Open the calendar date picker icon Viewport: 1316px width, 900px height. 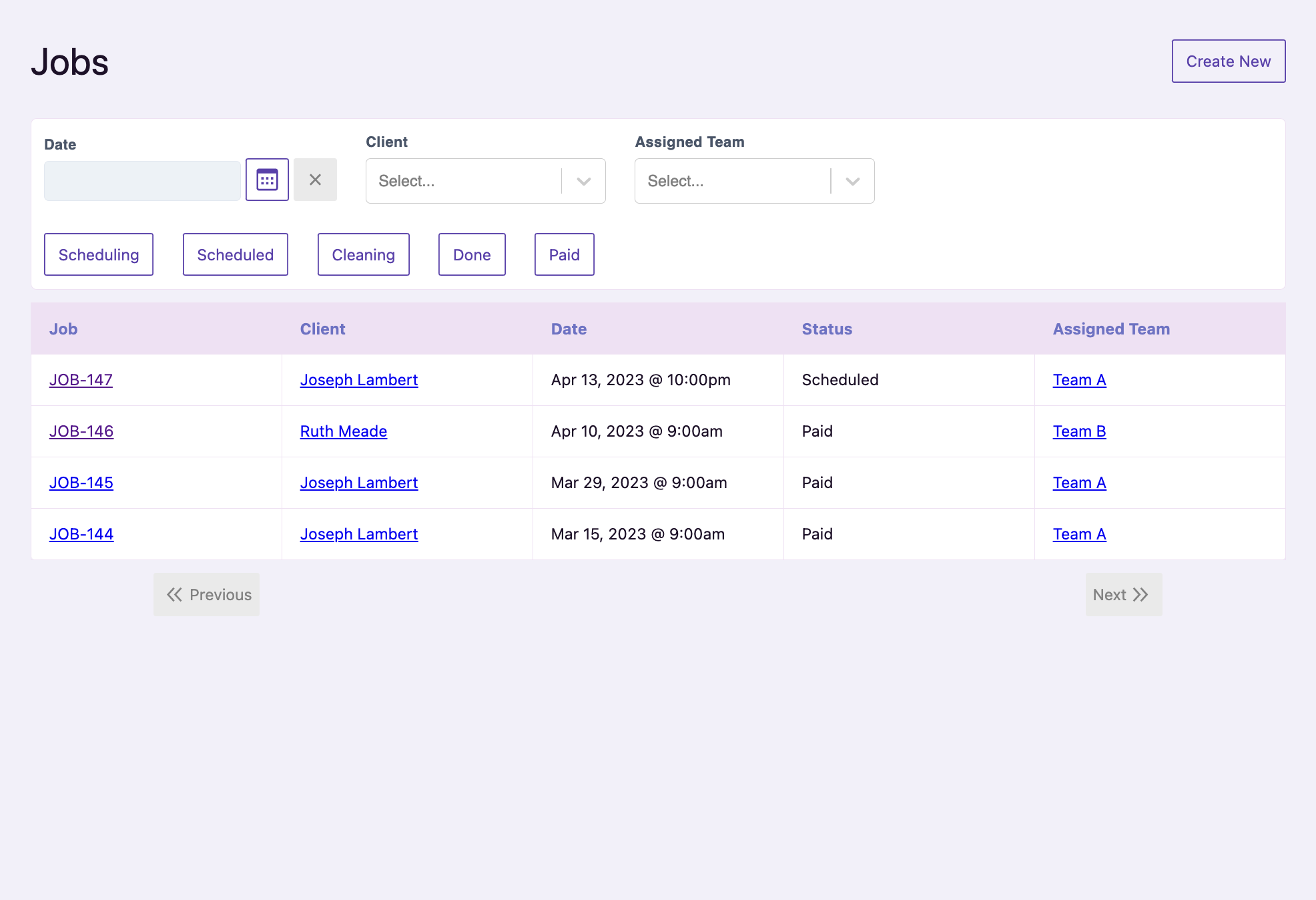(267, 180)
